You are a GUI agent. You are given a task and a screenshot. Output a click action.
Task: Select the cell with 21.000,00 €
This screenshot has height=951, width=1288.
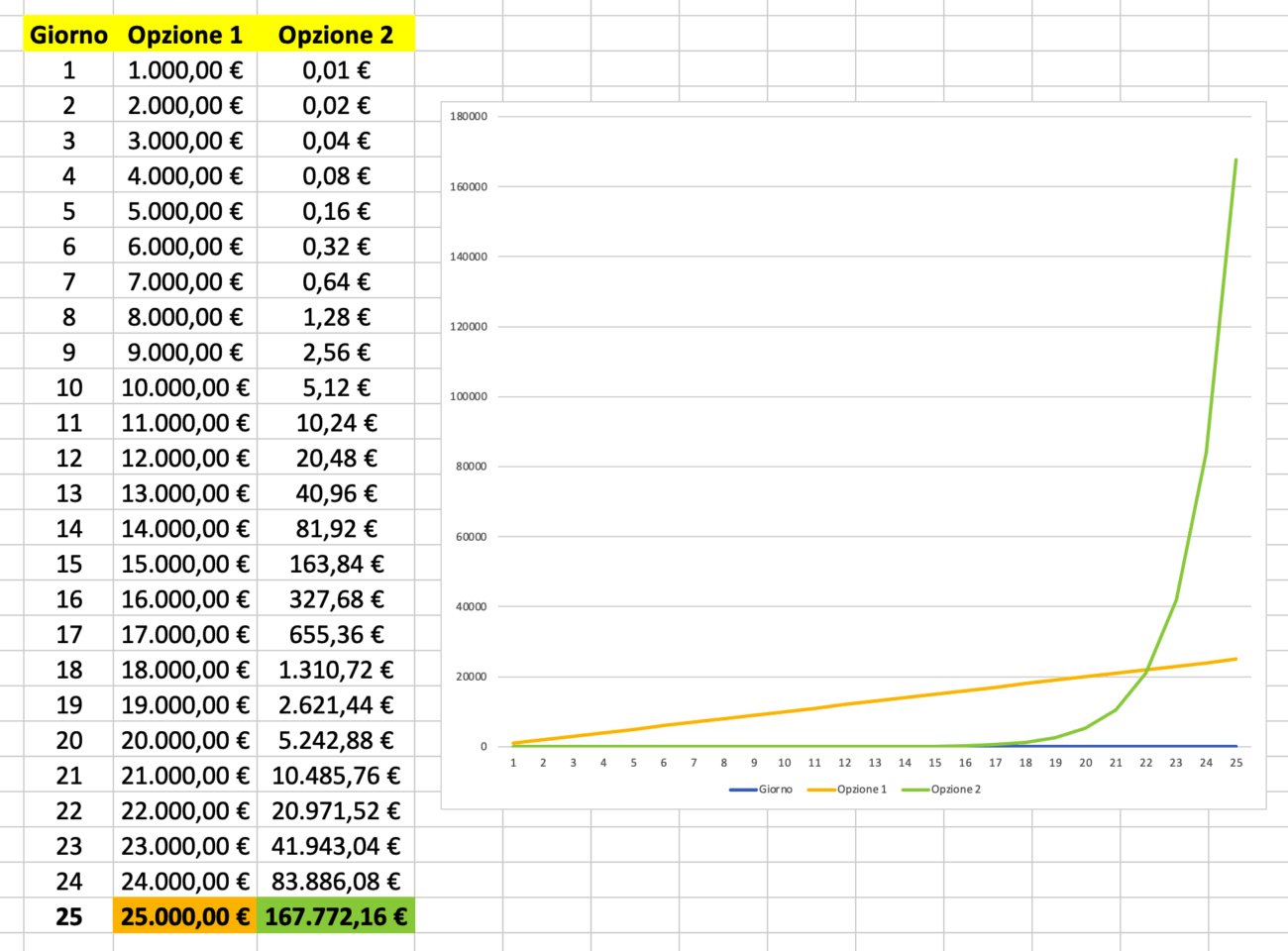185,775
